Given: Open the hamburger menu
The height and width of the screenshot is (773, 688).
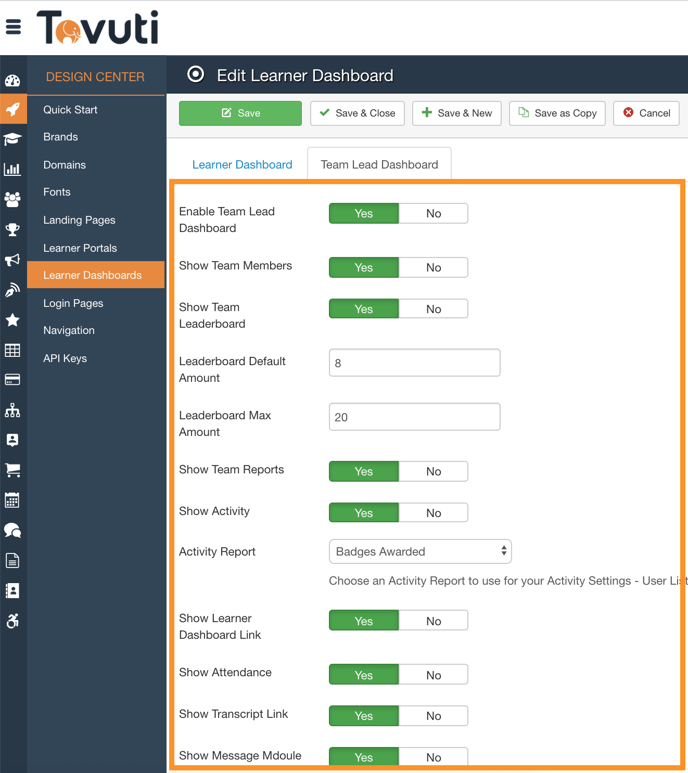Looking at the screenshot, I should 13,27.
